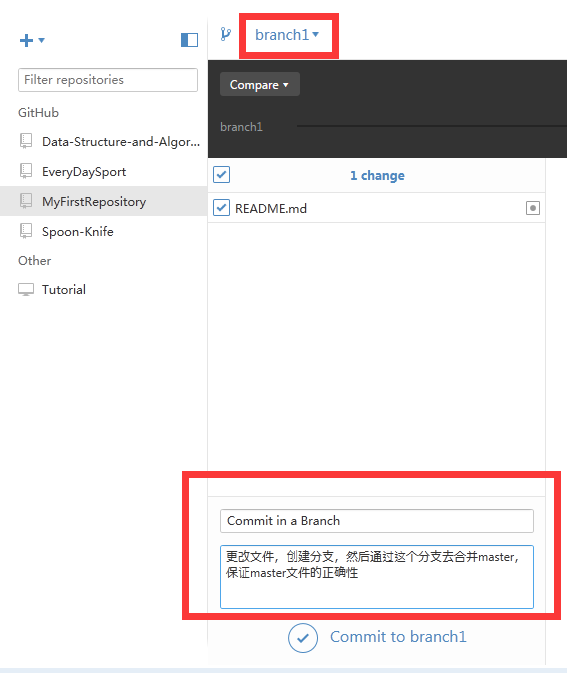
Task: Open the branch1 branch selector dropdown
Action: coord(287,35)
